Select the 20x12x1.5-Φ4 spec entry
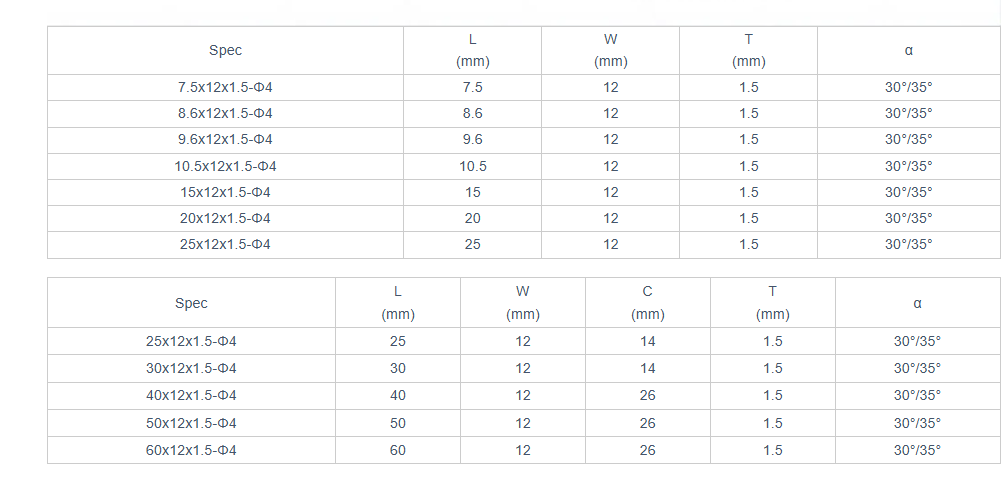This screenshot has height=482, width=1004. (225, 218)
